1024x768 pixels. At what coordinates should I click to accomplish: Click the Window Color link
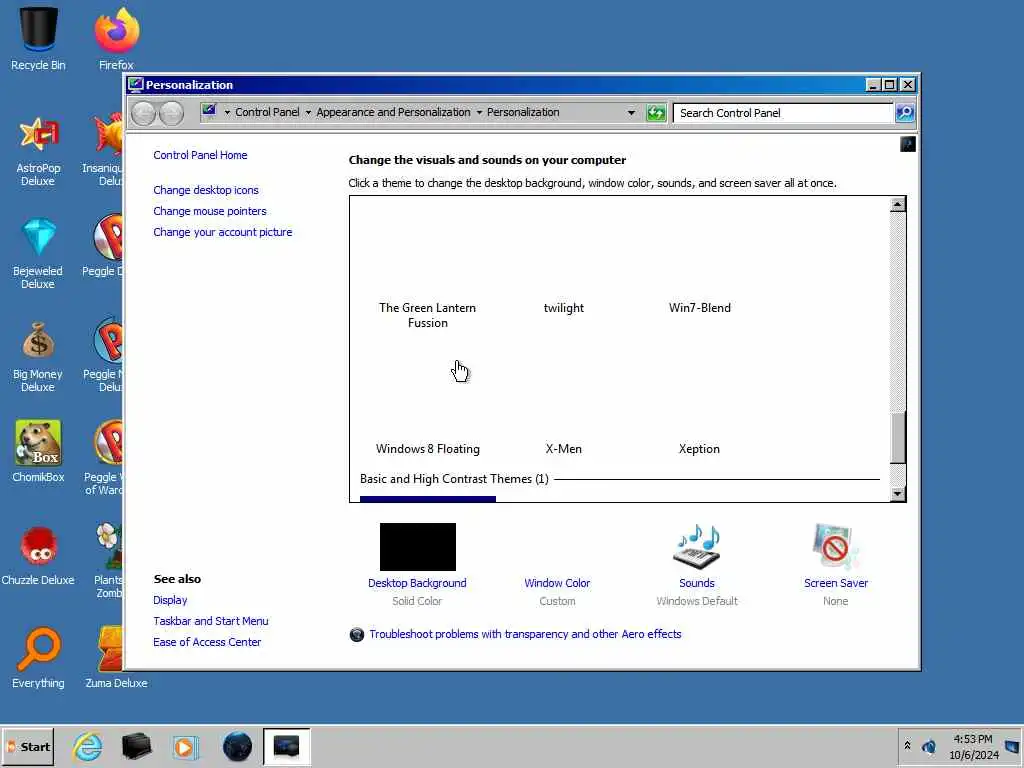[x=557, y=583]
